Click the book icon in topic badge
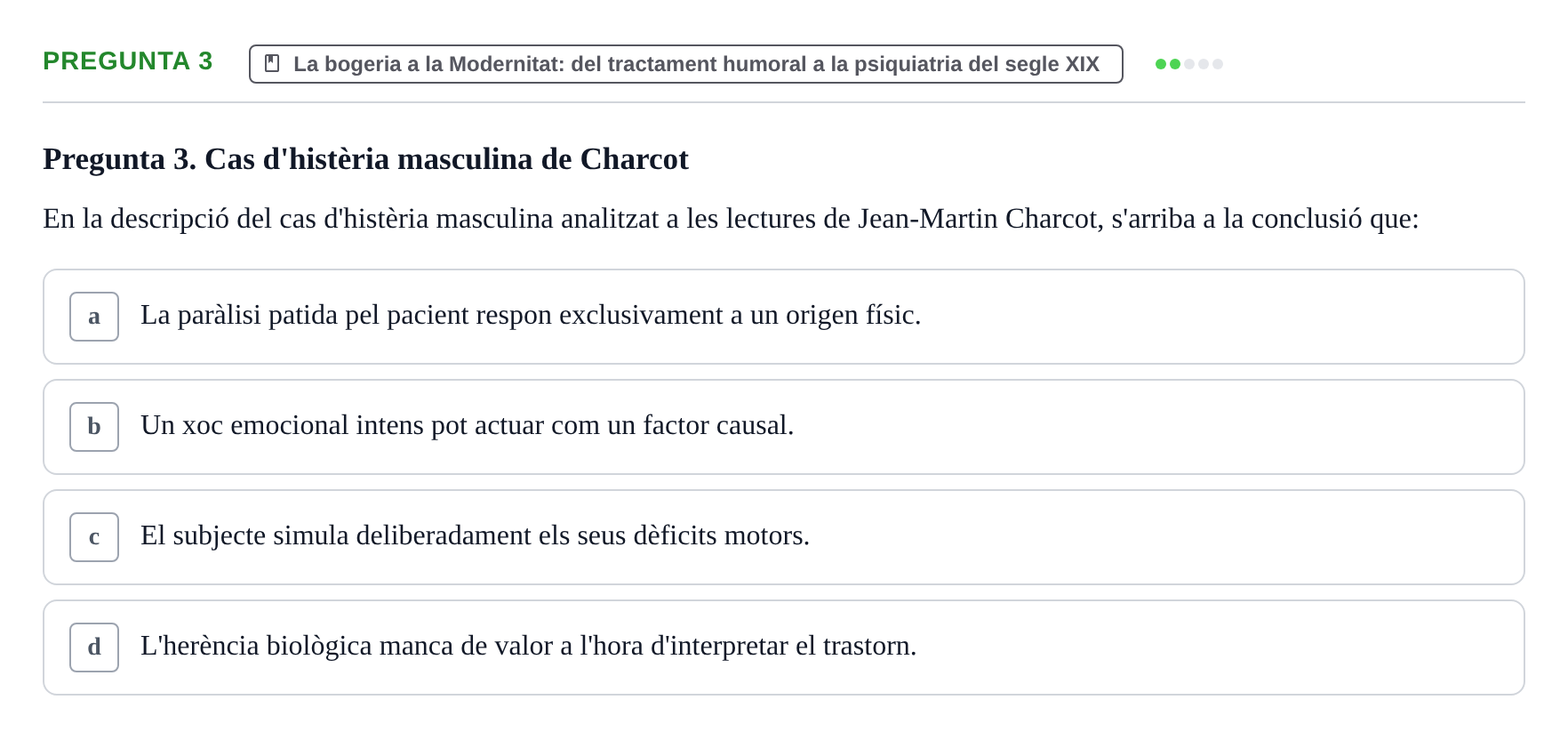 click(273, 64)
